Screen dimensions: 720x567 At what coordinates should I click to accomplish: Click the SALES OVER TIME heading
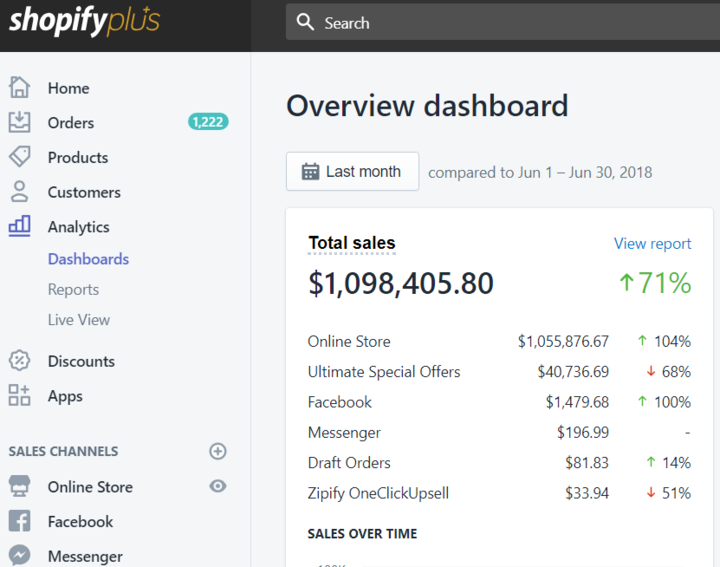point(362,534)
